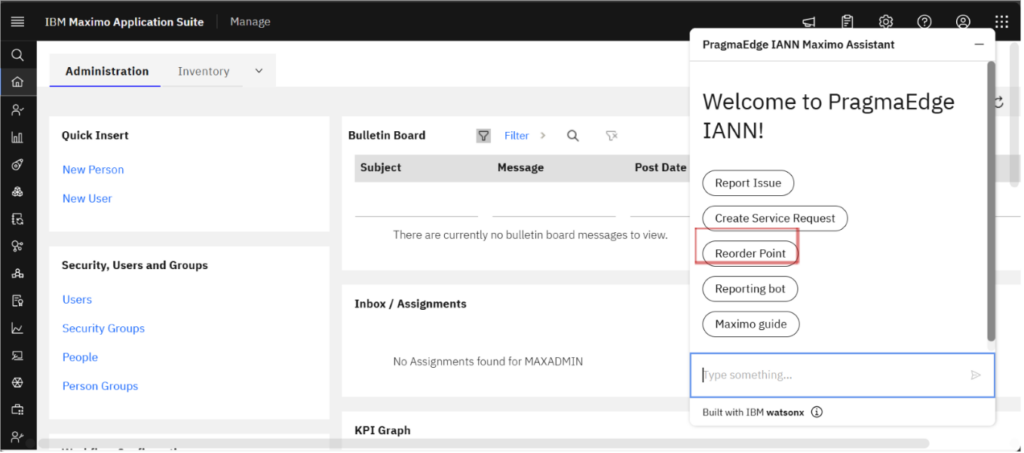Click the Type something chat input
The width and height of the screenshot is (1024, 453).
click(842, 375)
